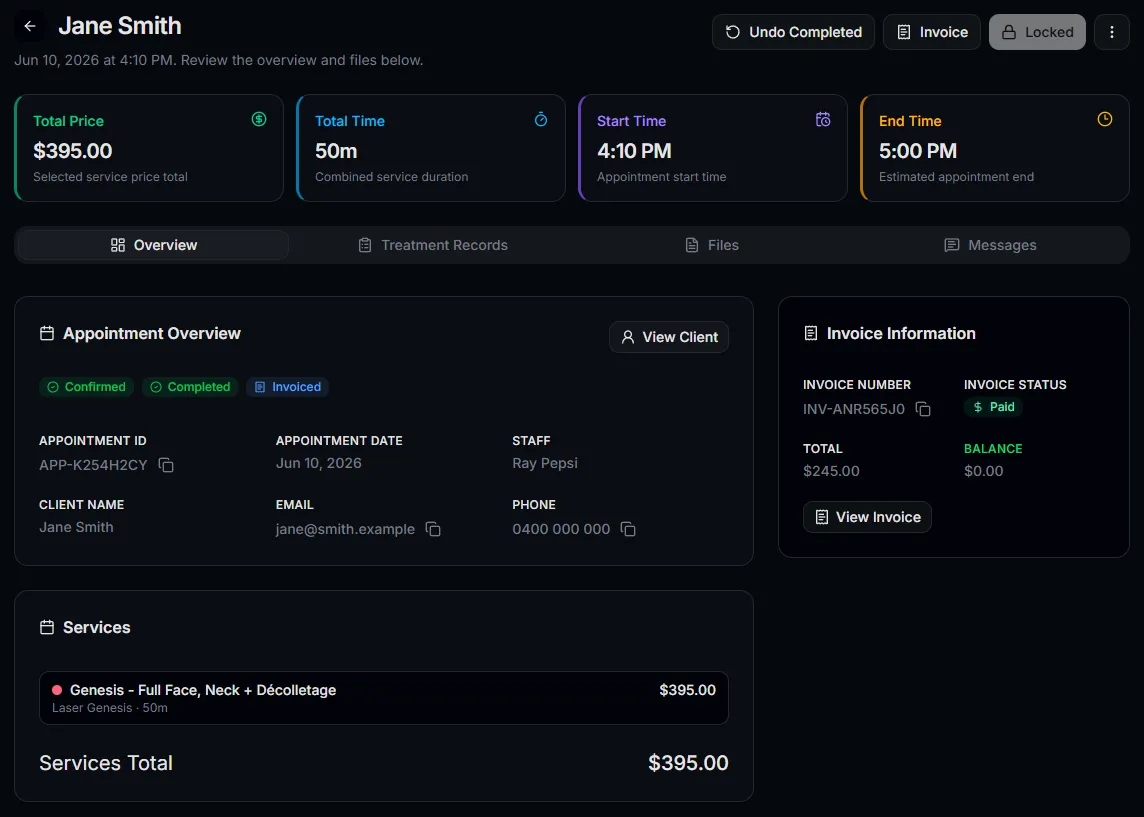Go back using the arrow icon

point(29,26)
